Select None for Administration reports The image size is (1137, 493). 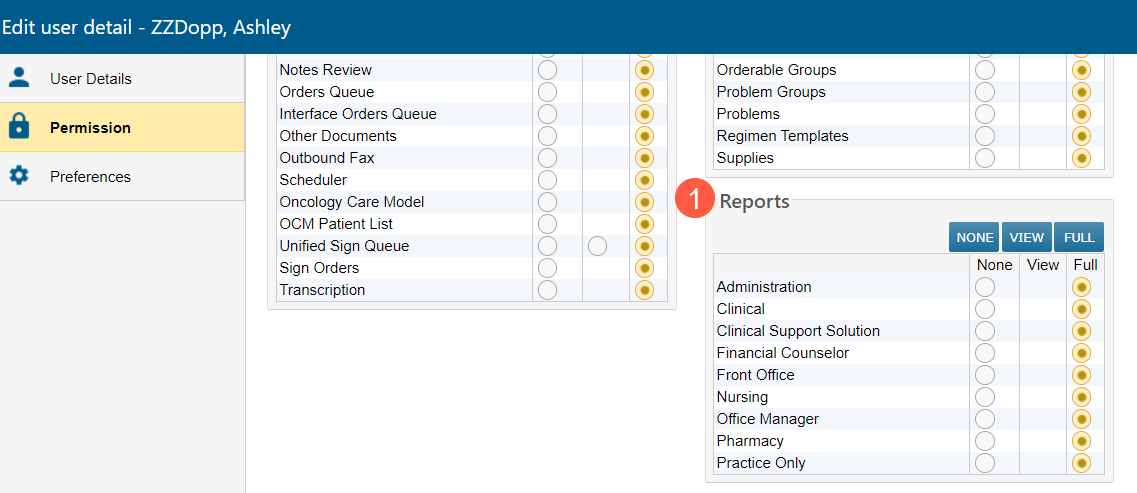(985, 287)
